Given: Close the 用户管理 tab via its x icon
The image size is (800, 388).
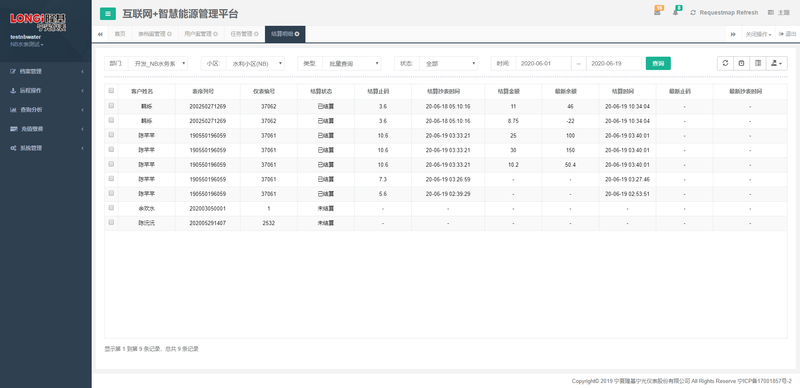Looking at the screenshot, I should 215,34.
